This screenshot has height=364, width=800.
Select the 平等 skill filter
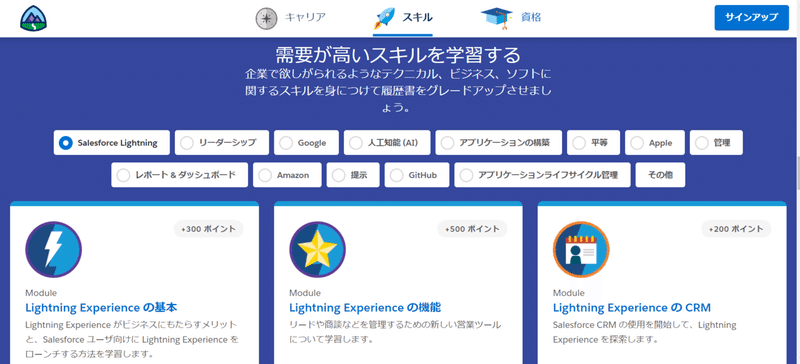coord(593,142)
